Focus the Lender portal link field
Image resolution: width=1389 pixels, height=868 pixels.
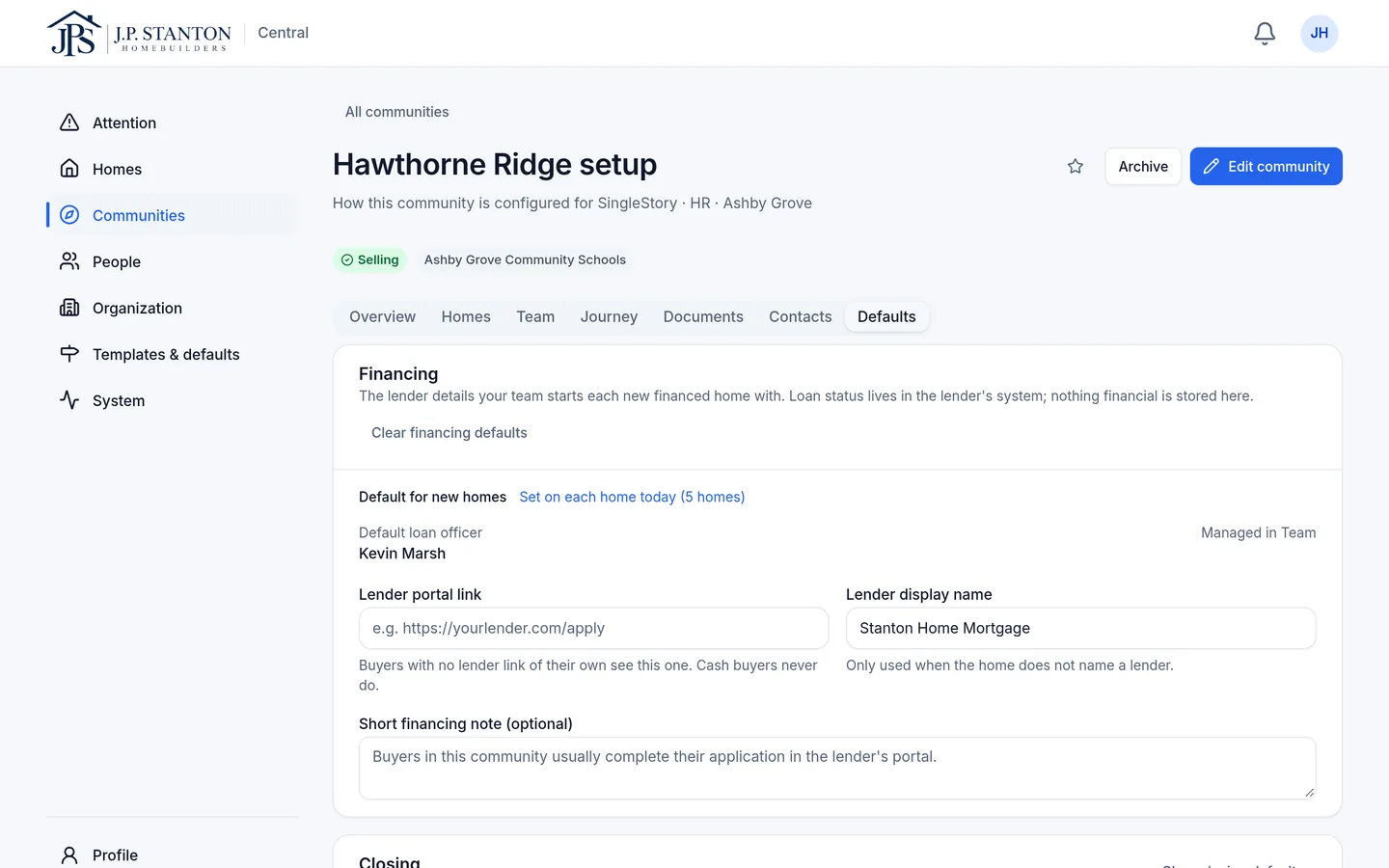click(x=593, y=629)
